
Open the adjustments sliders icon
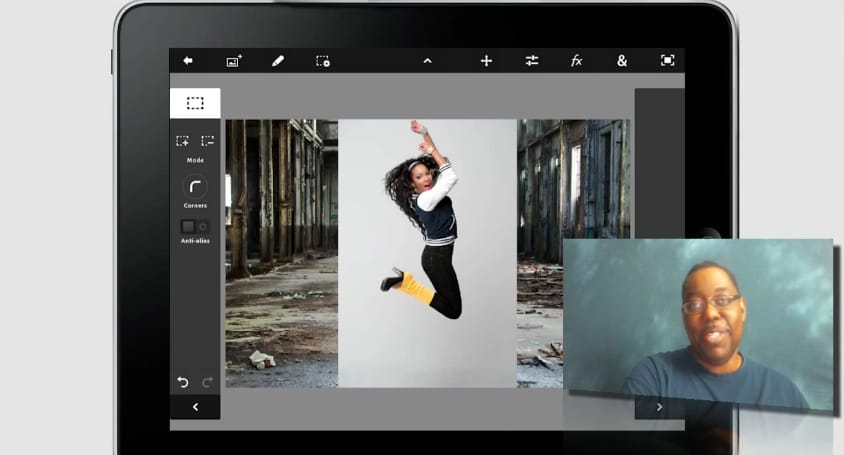(532, 61)
